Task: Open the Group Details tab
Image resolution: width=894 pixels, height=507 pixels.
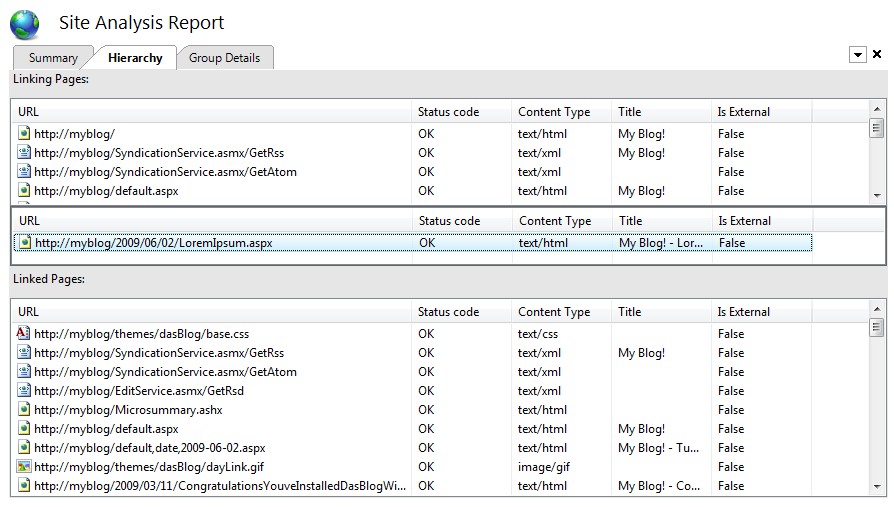Action: [225, 58]
